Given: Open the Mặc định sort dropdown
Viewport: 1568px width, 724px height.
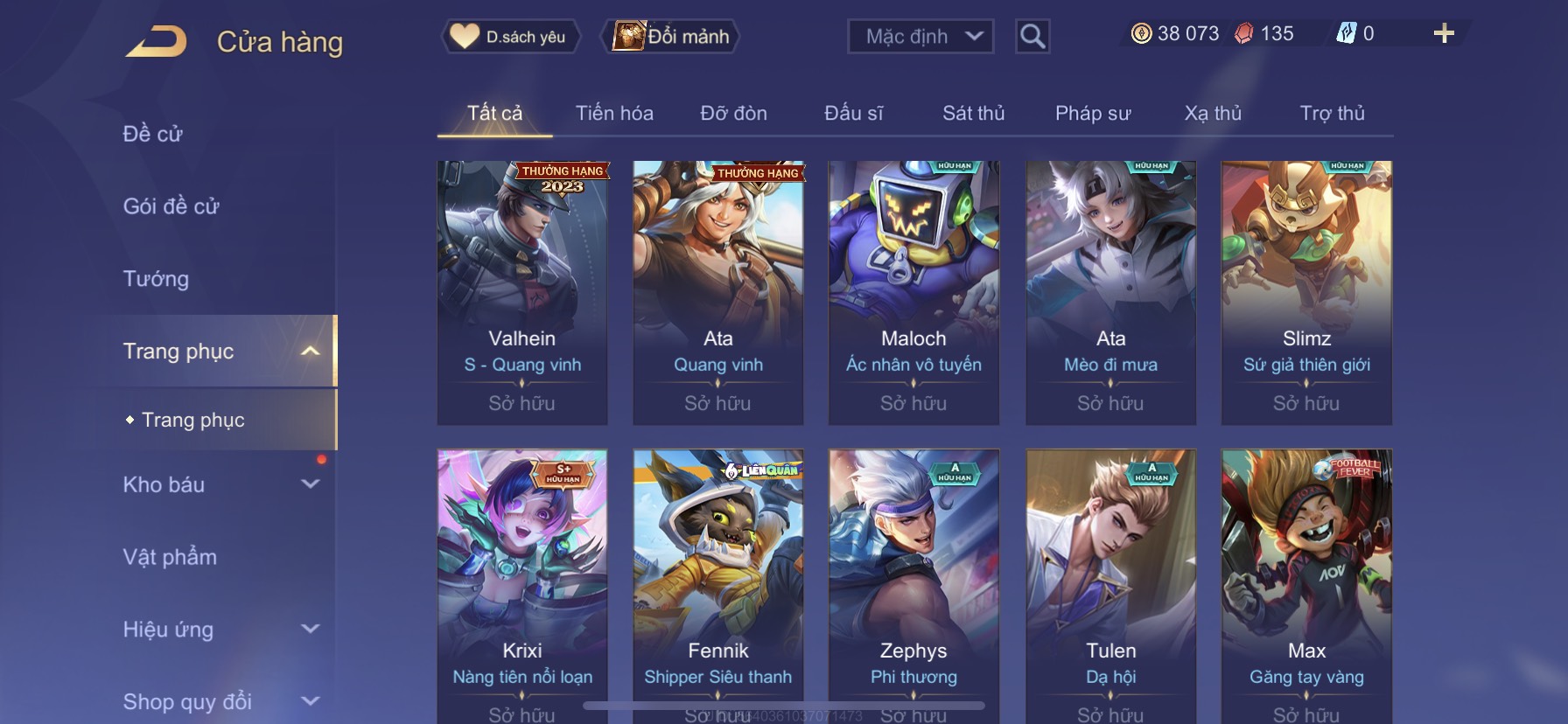Looking at the screenshot, I should click(920, 37).
